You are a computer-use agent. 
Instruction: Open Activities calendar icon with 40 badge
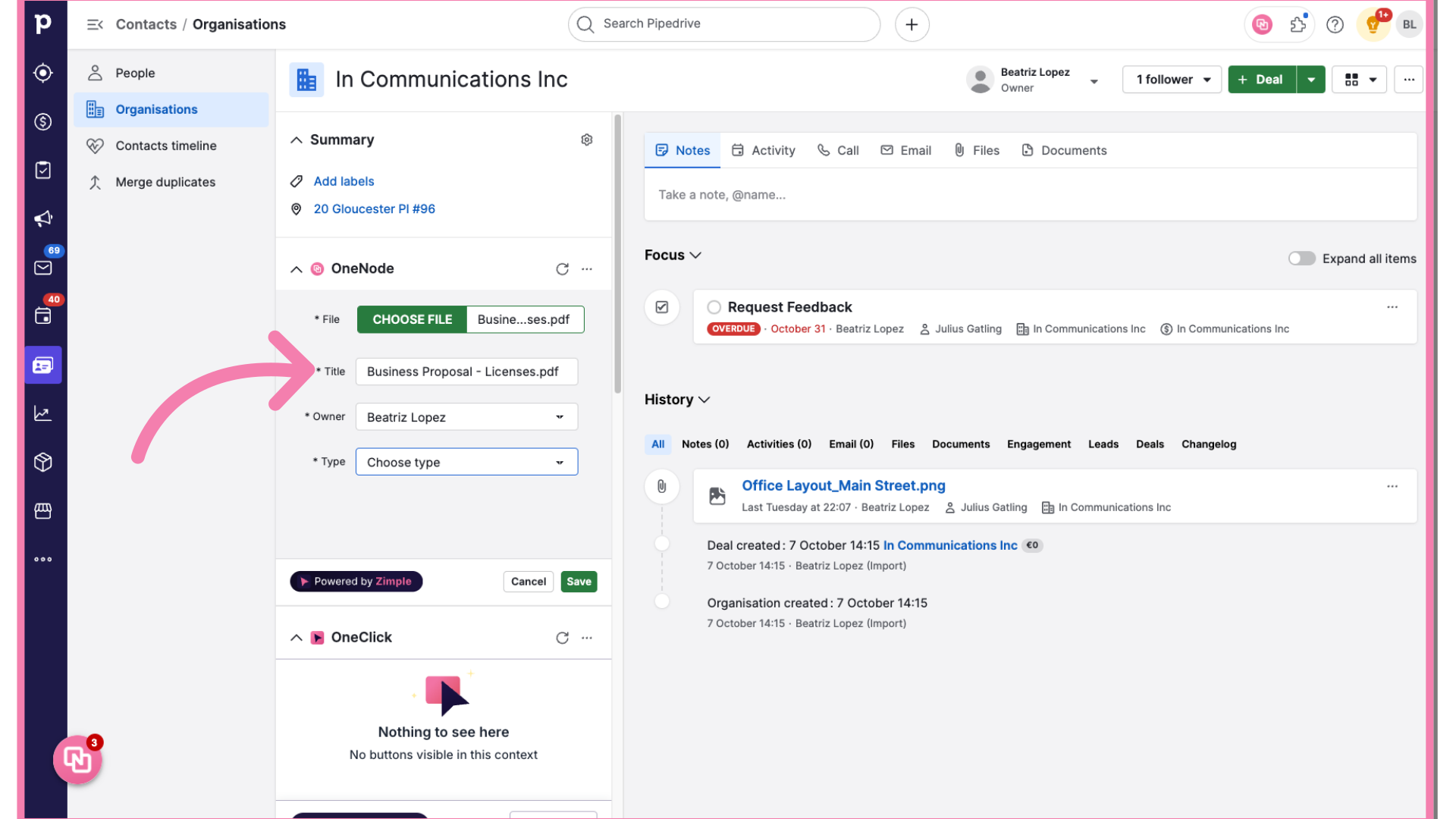tap(43, 316)
